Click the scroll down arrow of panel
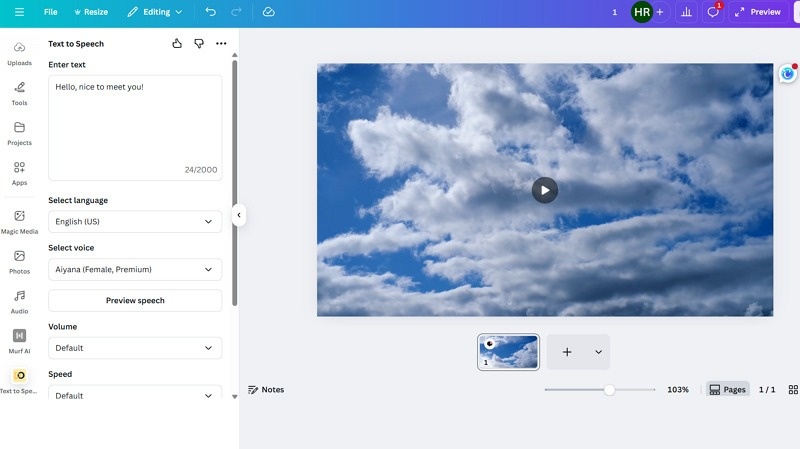This screenshot has height=449, width=800. (235, 396)
